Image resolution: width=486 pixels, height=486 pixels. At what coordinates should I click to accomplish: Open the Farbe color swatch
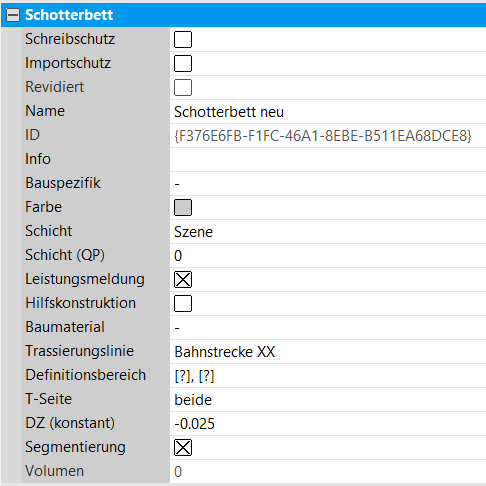[183, 207]
